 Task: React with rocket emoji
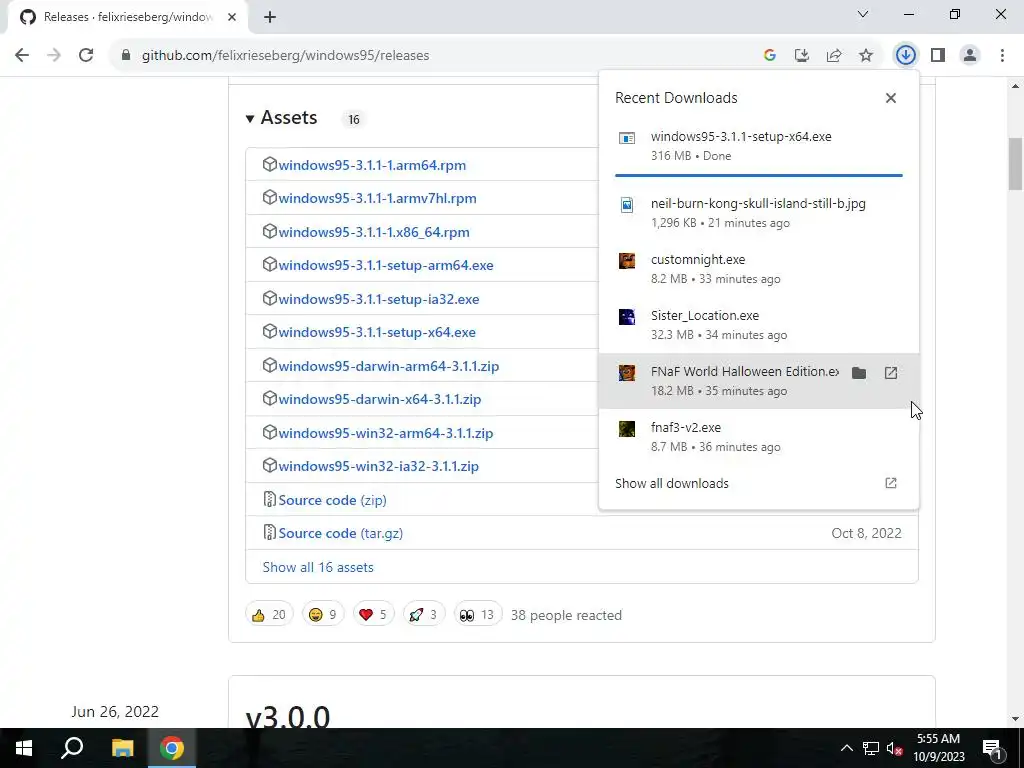point(424,615)
